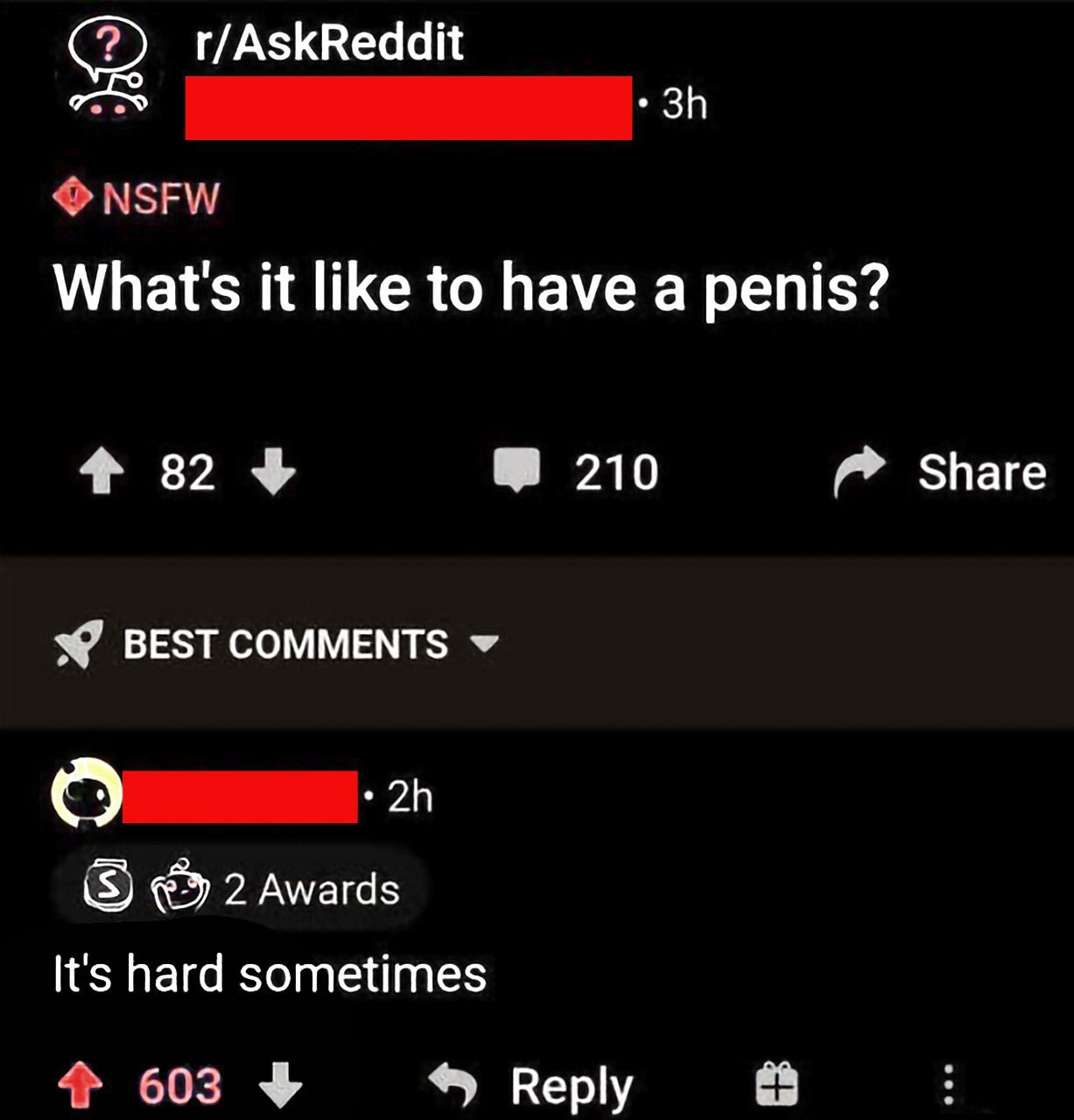This screenshot has height=1120, width=1074.
Task: Open the post title text
Action: pyautogui.click(x=471, y=289)
